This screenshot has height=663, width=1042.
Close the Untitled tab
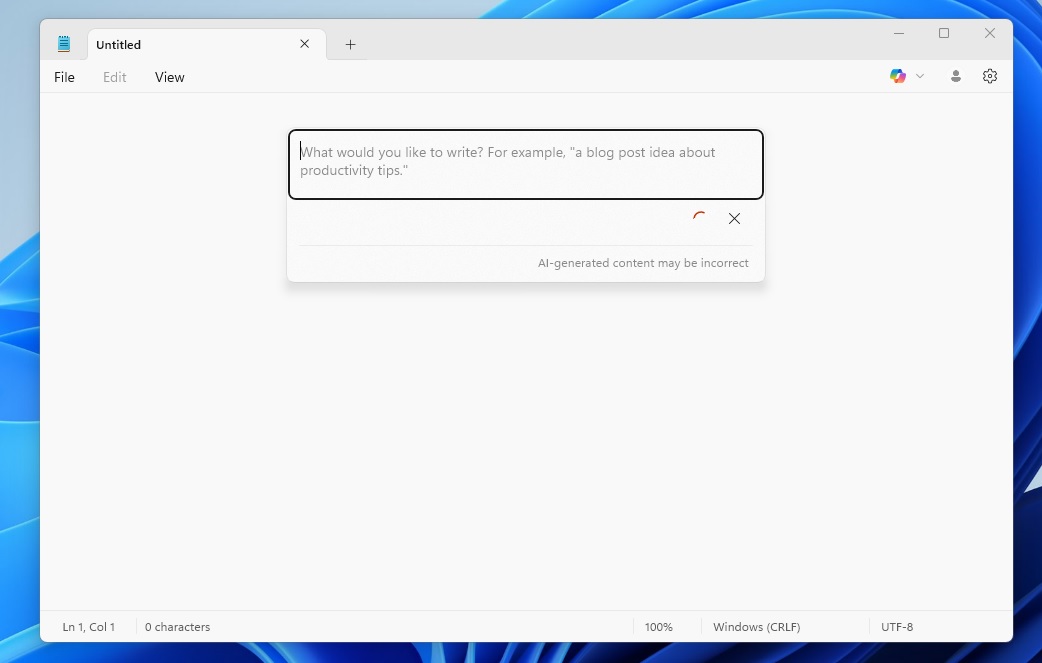[x=304, y=44]
